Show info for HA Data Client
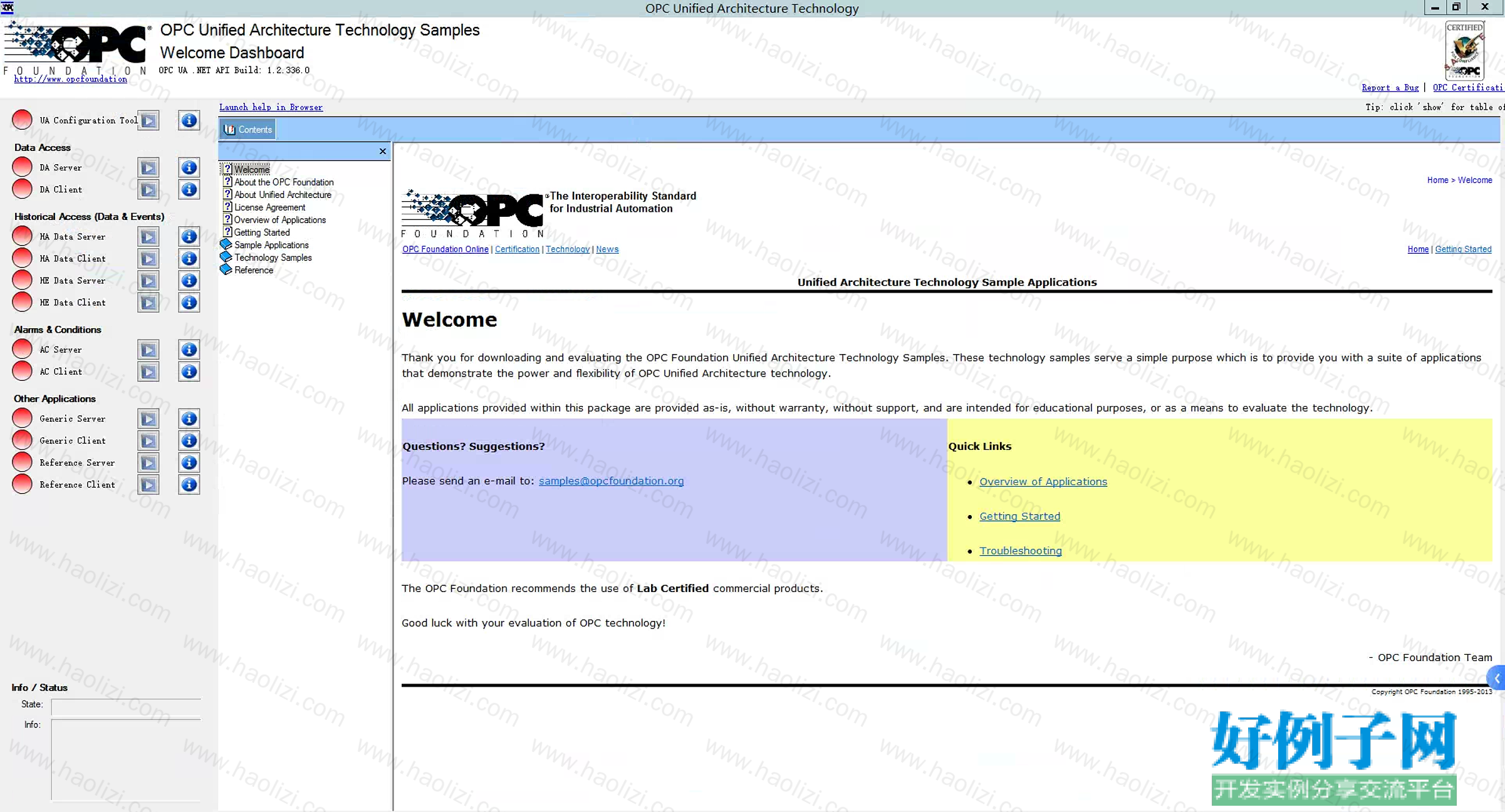 click(x=189, y=258)
